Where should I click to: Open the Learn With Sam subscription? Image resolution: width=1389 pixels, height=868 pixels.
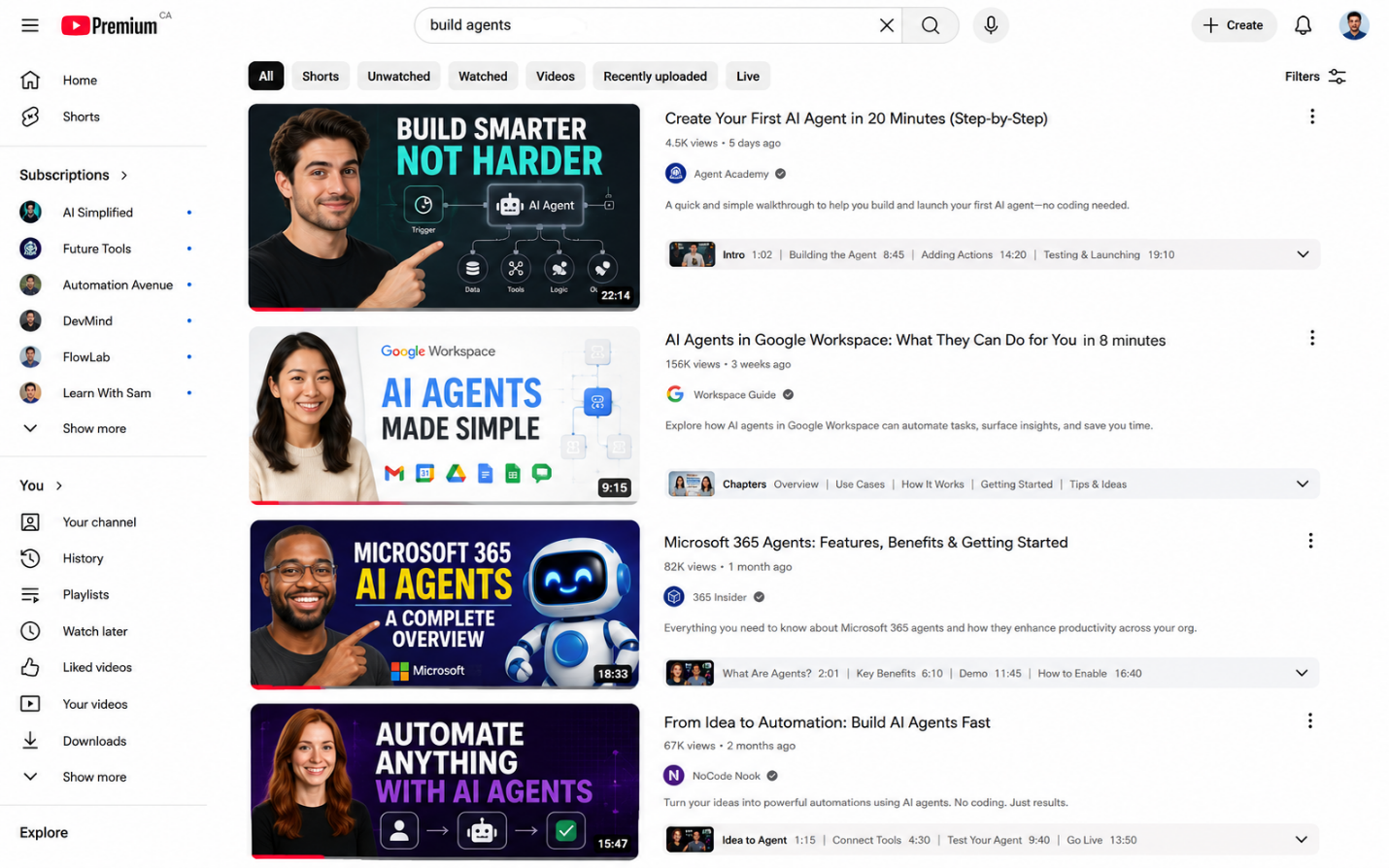105,393
